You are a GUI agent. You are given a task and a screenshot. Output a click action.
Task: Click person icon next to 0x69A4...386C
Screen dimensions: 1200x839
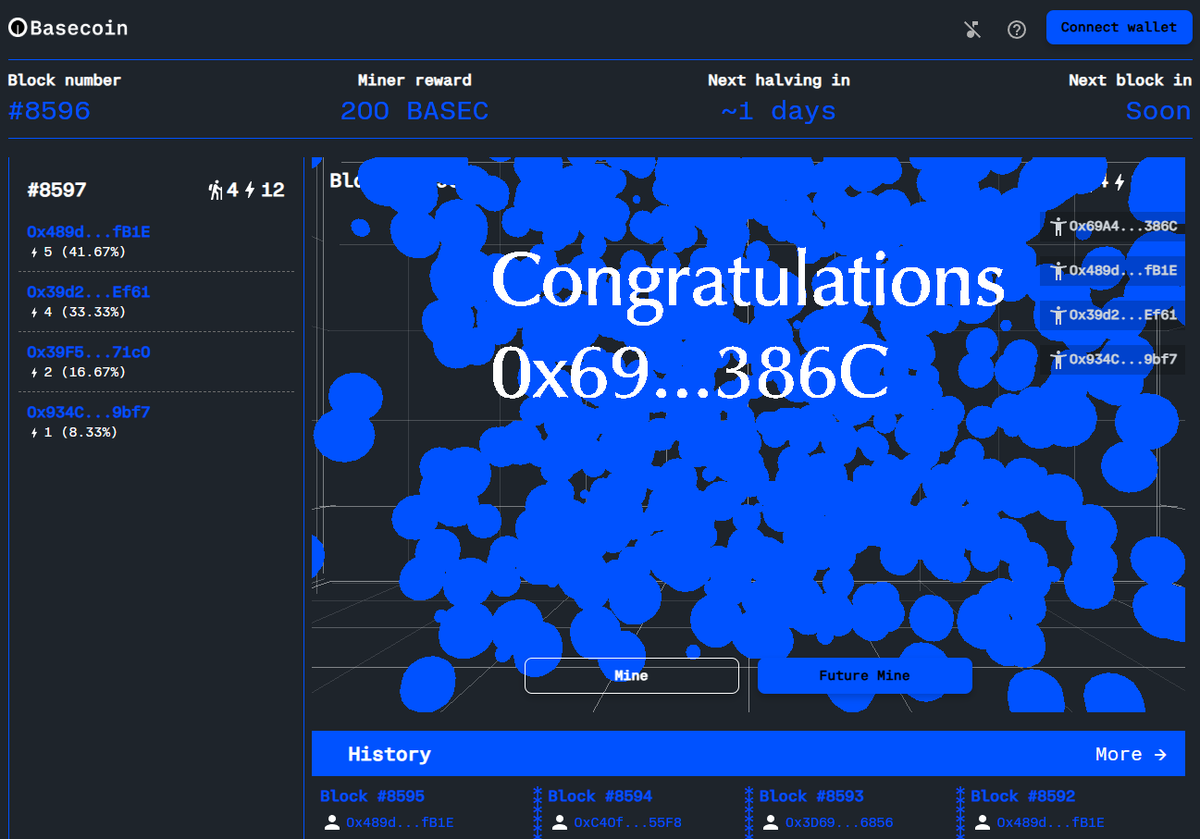1059,227
